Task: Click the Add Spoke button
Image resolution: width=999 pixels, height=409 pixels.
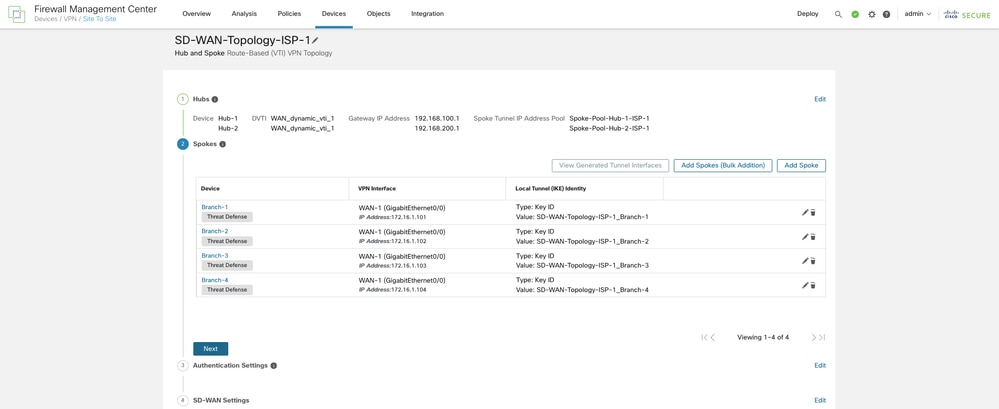Action: tap(801, 166)
